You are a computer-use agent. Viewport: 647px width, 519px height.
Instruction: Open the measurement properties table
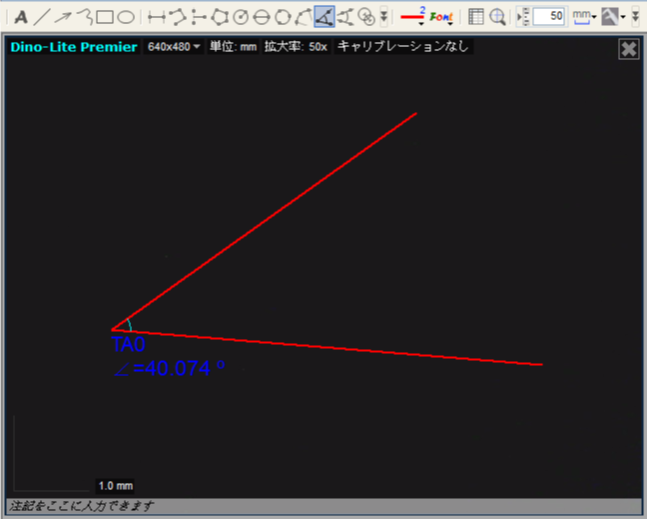pyautogui.click(x=476, y=17)
